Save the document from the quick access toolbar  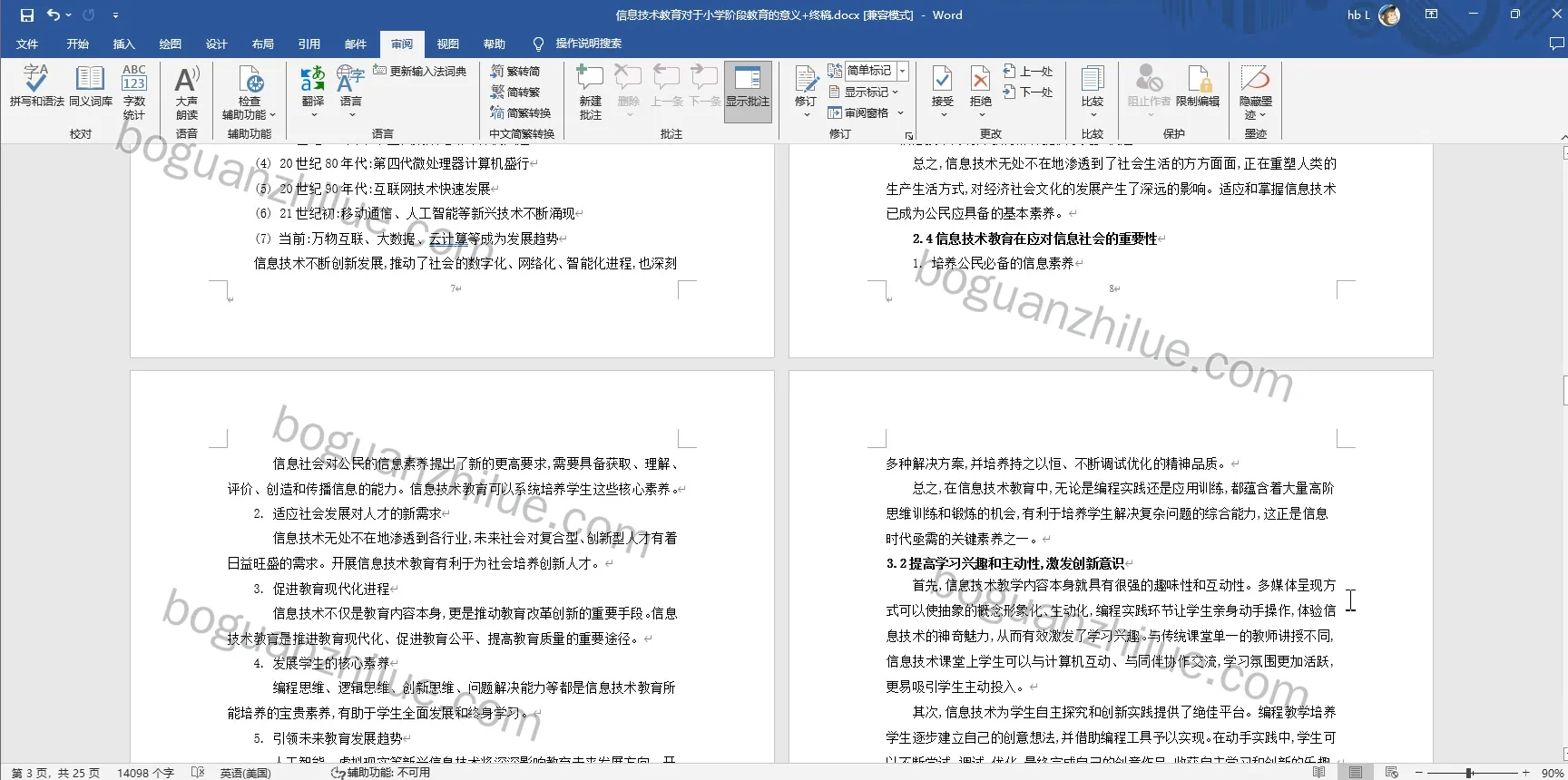(x=27, y=15)
